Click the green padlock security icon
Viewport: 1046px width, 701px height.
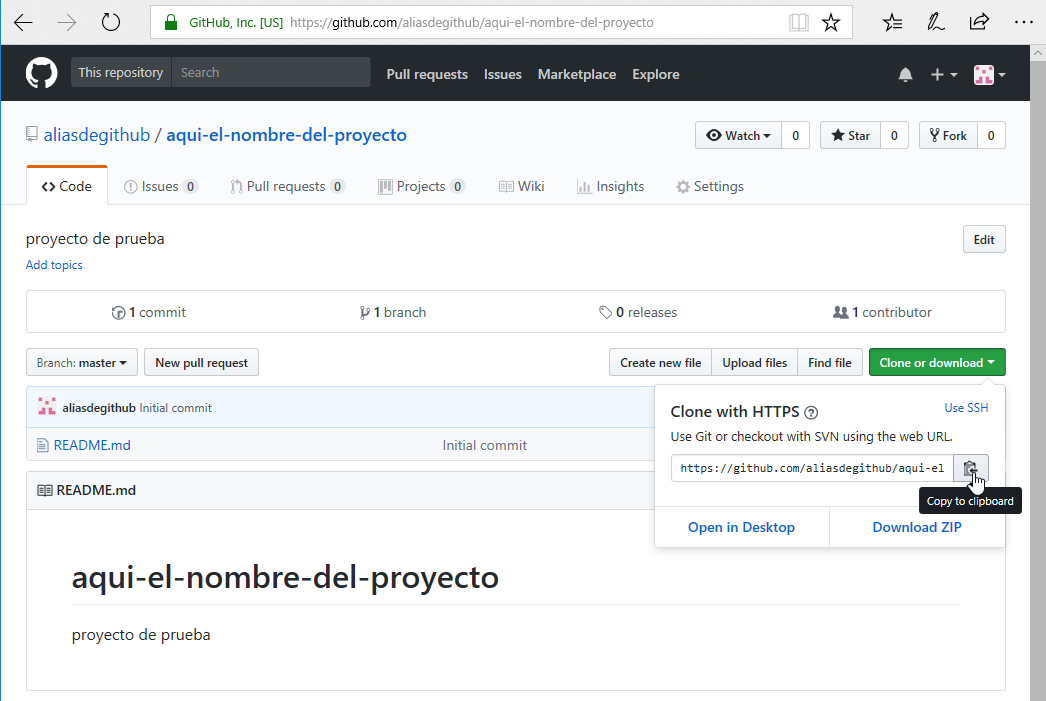point(171,23)
